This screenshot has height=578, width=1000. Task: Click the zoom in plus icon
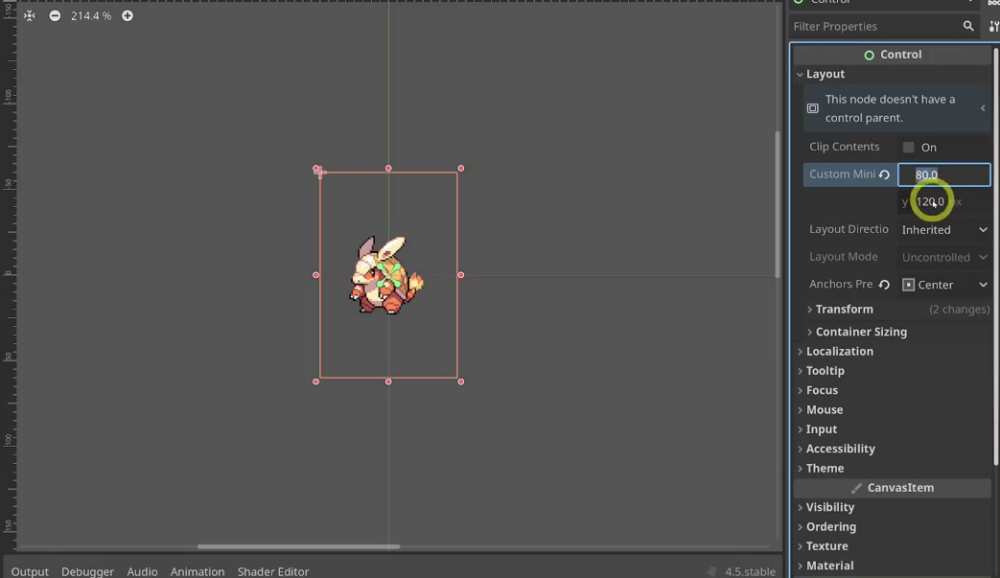click(x=128, y=16)
